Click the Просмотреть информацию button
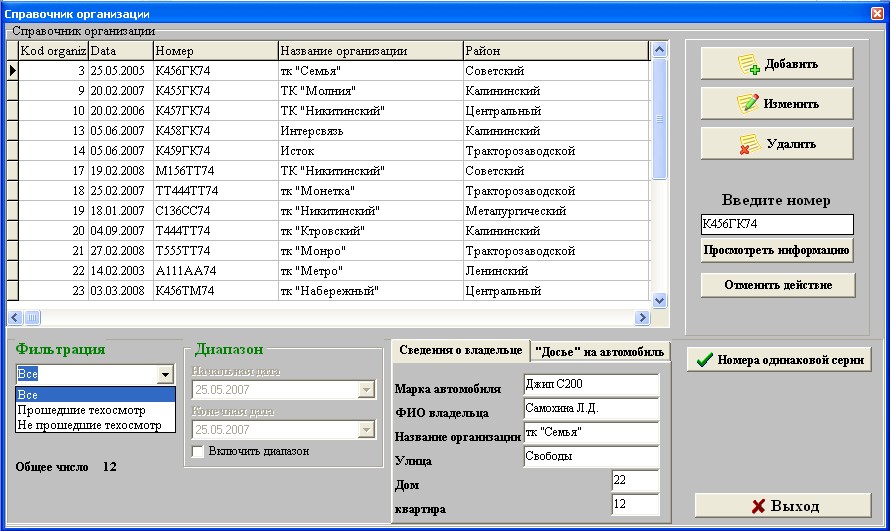891x531 pixels. 777,250
